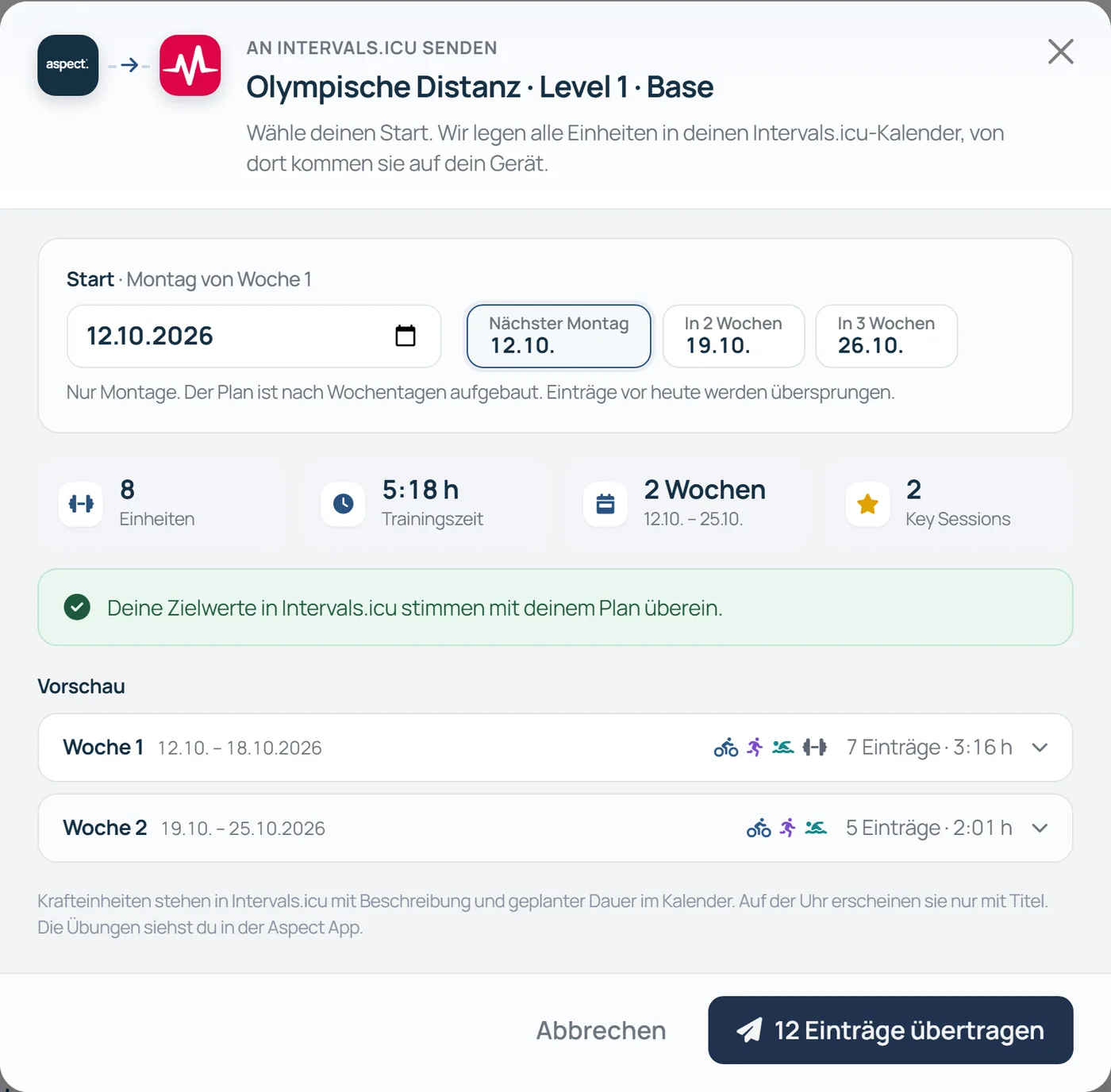Viewport: 1111px width, 1092px height.
Task: Click the green checkmark in the Zielwerte banner
Action: click(x=77, y=608)
